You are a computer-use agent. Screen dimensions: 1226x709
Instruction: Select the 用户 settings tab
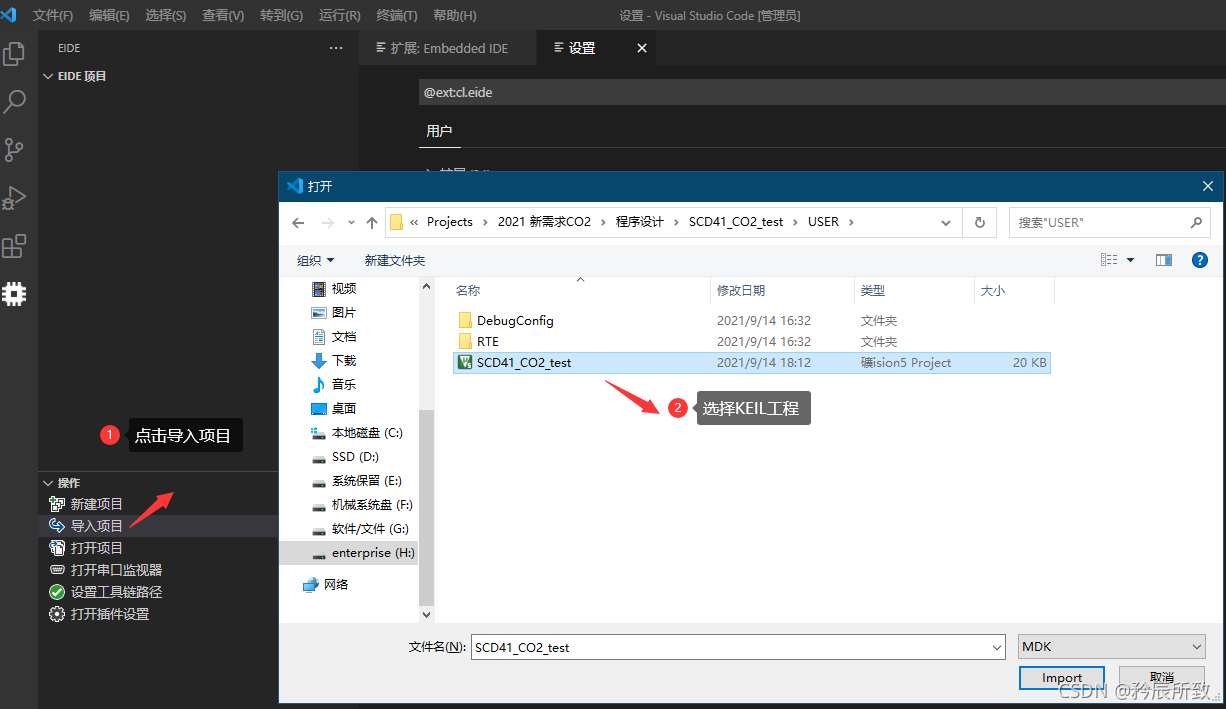[439, 131]
